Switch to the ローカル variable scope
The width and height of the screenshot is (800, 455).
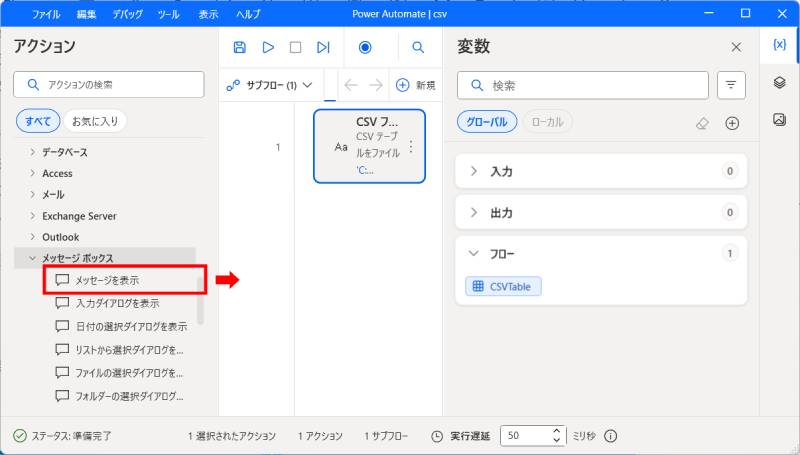point(547,122)
